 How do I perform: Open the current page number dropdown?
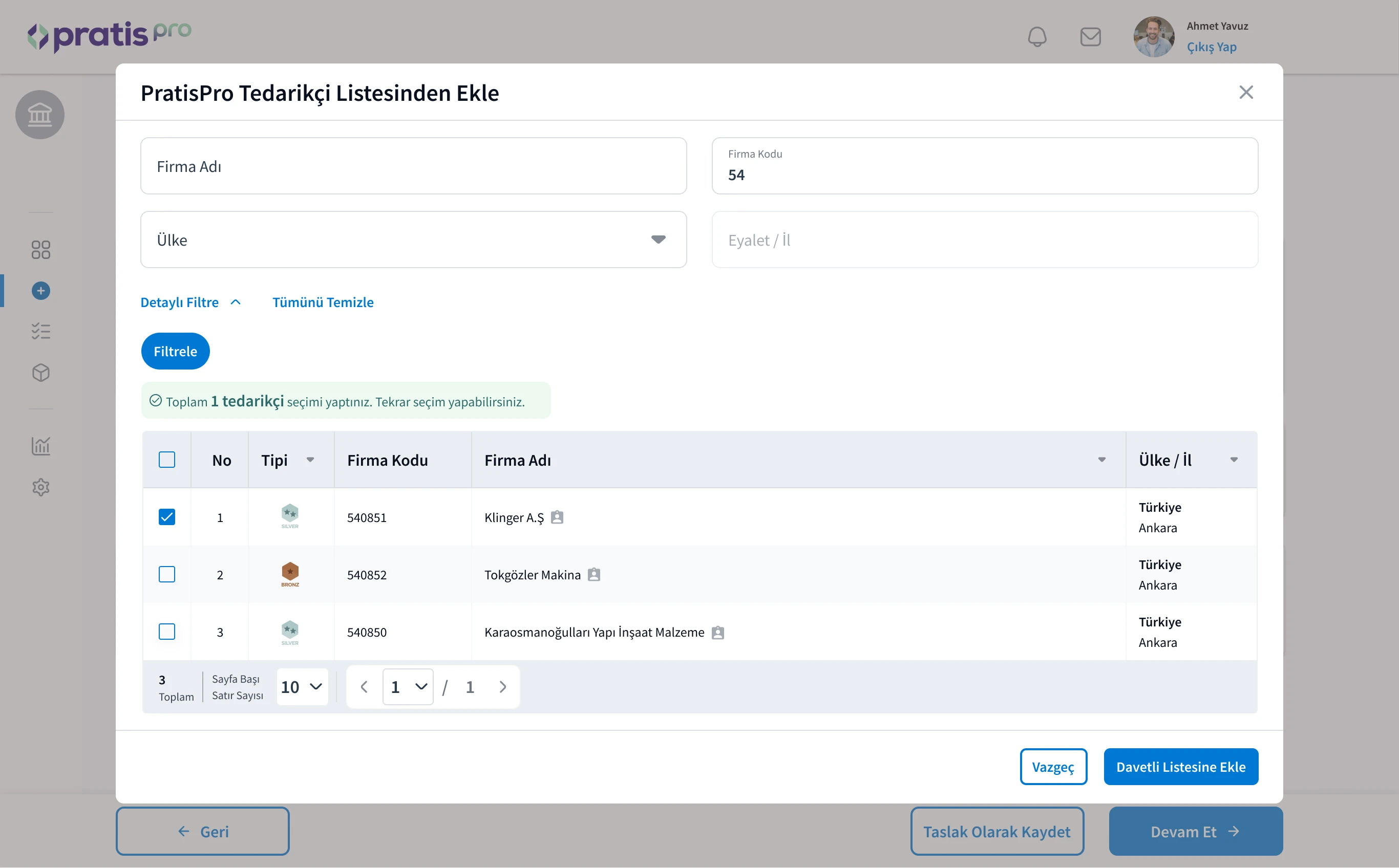point(408,687)
